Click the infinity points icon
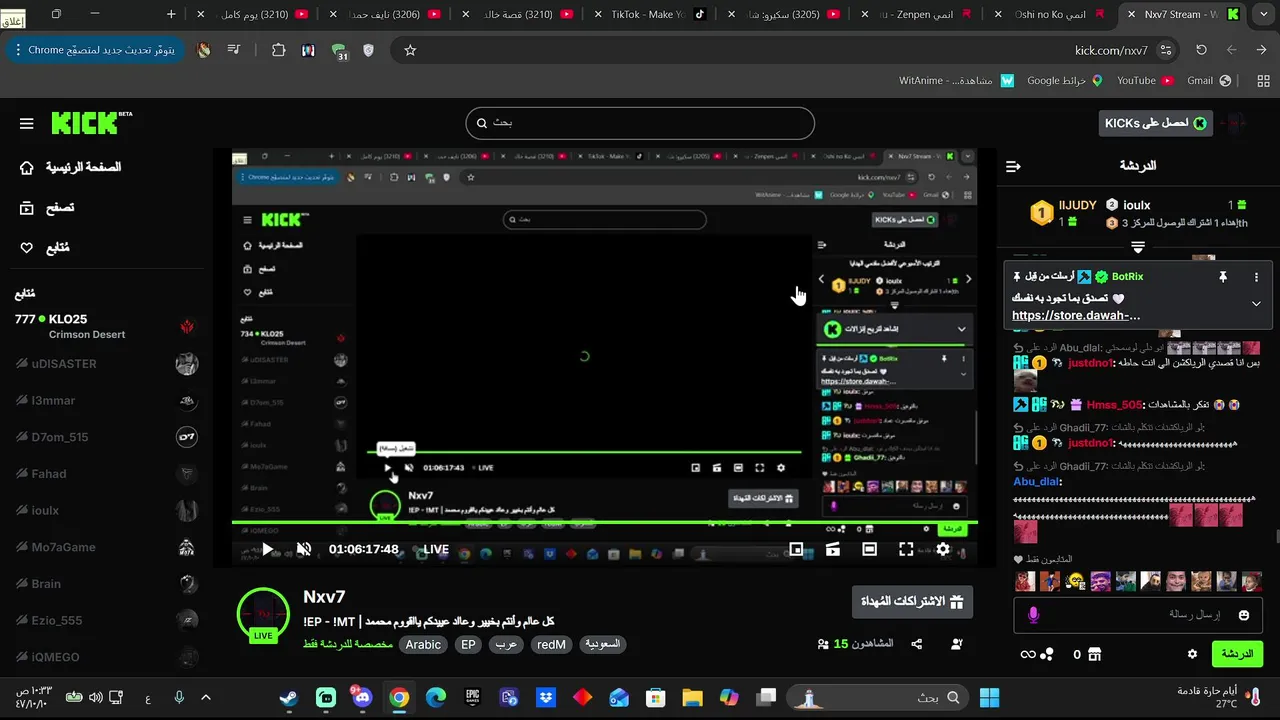 point(1027,654)
